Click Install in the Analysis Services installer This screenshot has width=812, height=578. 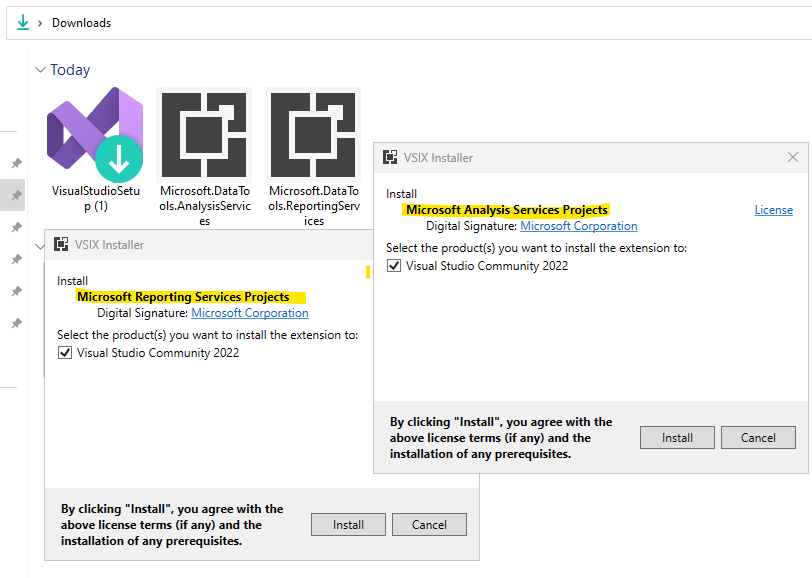677,438
